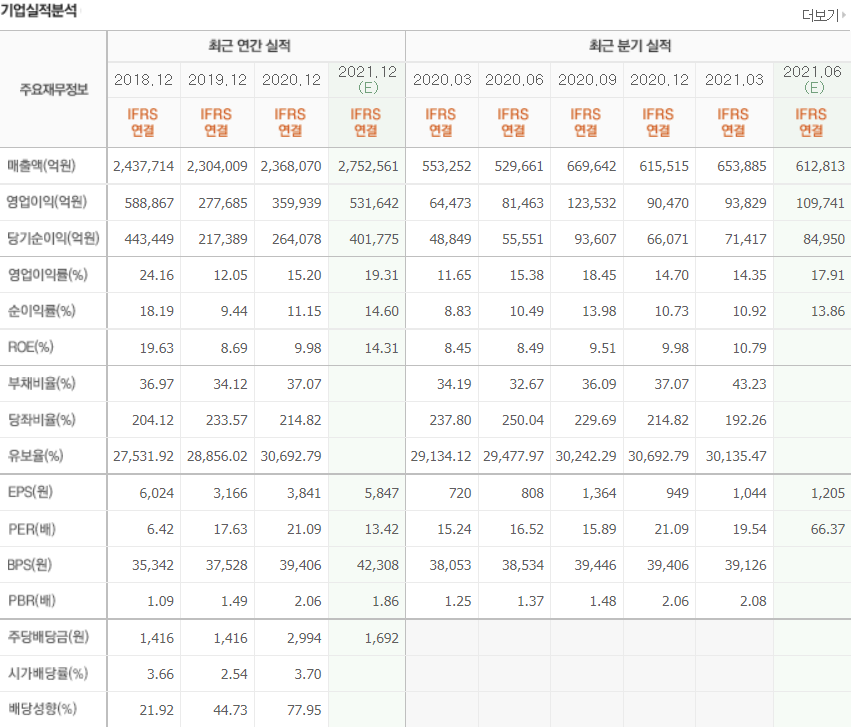Select the 2020.06 quarterly column header
This screenshot has height=727, width=856.
coord(514,80)
